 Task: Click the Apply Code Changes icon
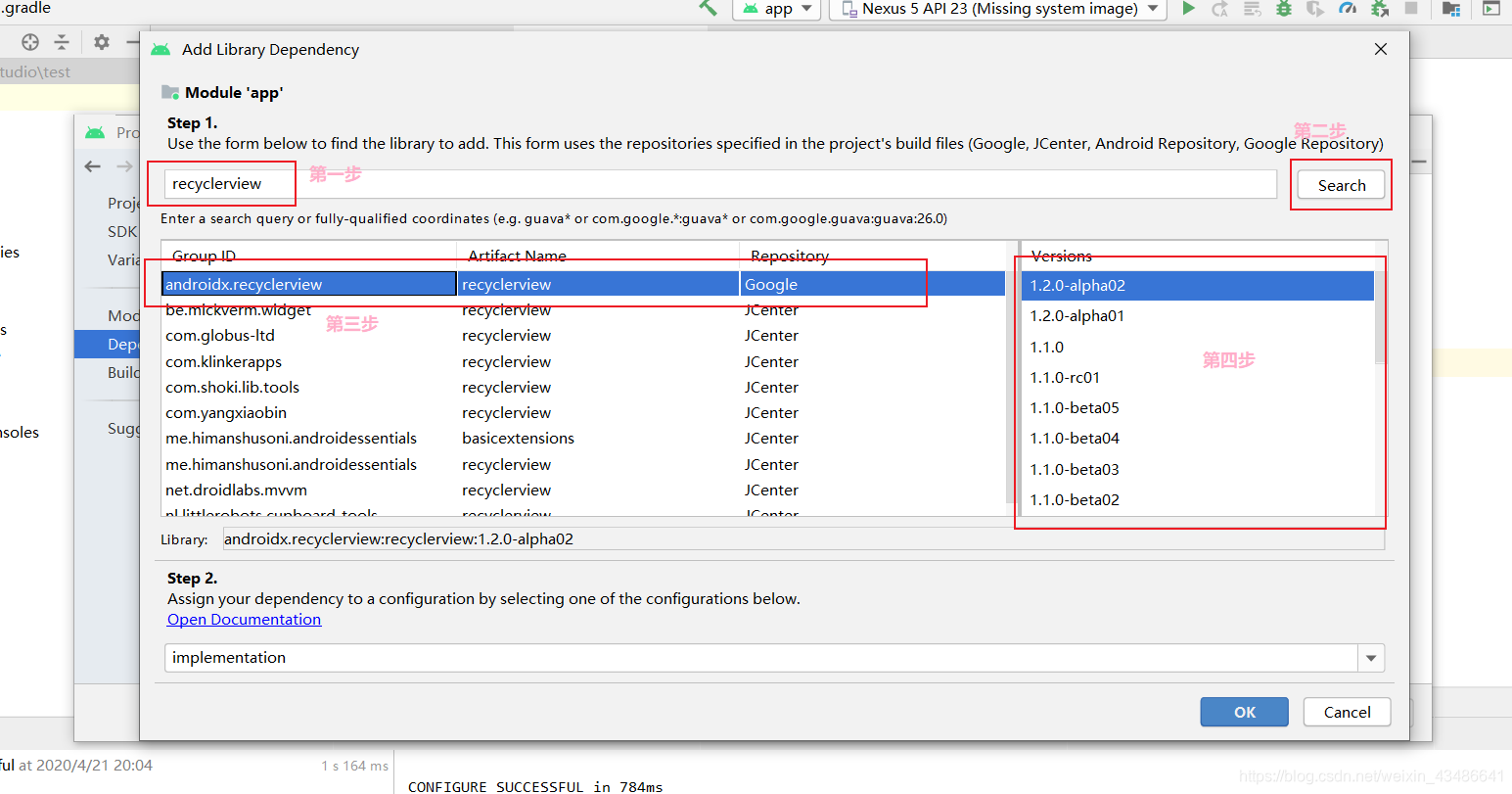tap(1252, 9)
